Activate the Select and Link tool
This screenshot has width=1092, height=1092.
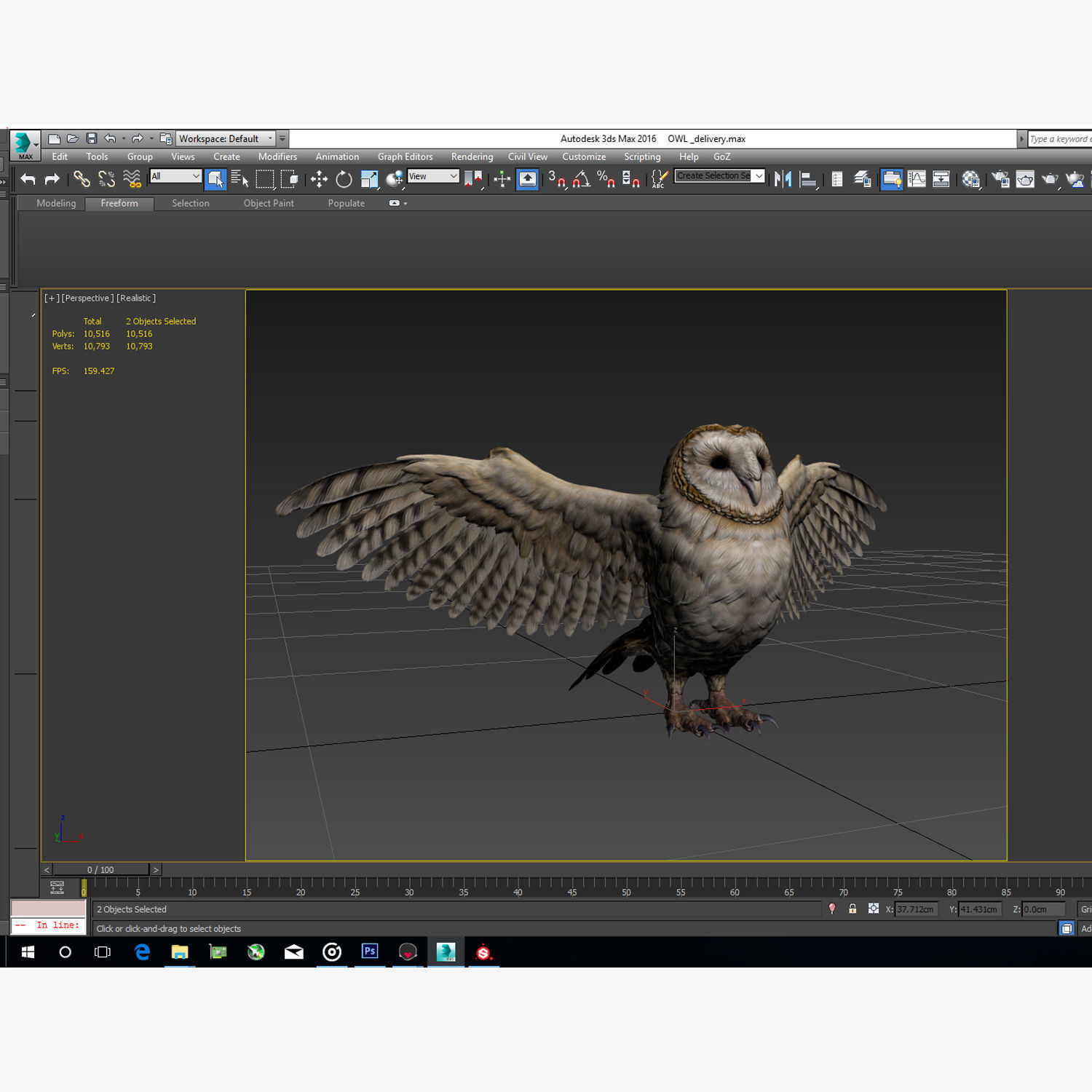(82, 179)
